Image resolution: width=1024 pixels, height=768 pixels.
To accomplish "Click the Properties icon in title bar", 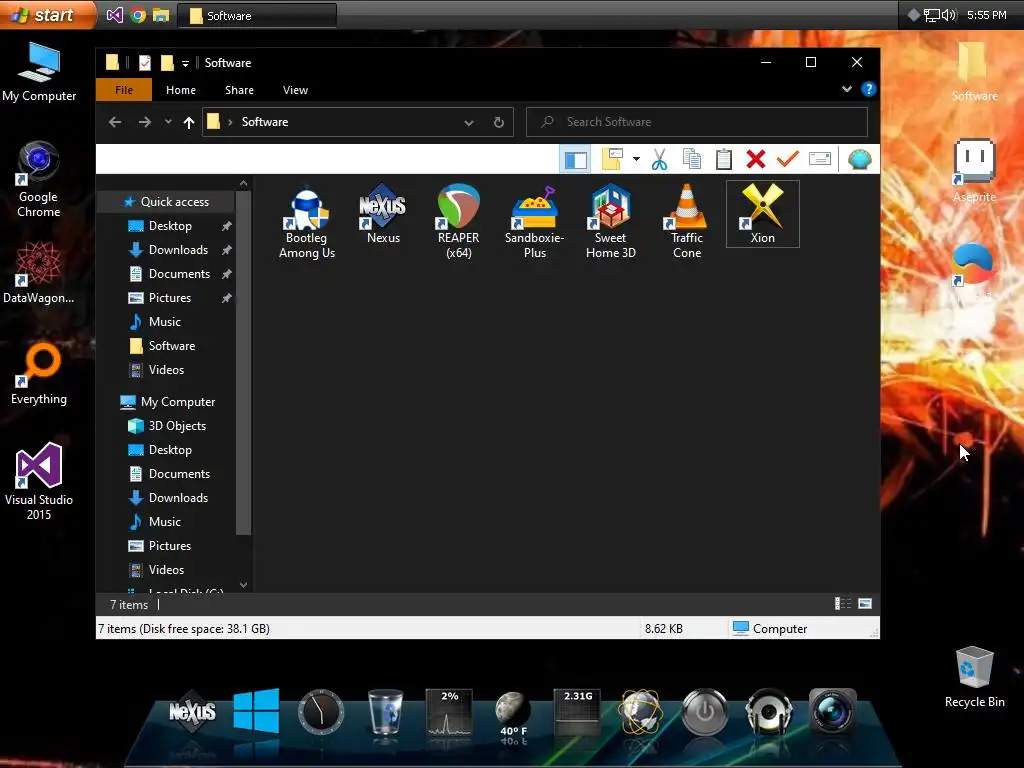I will coord(145,63).
